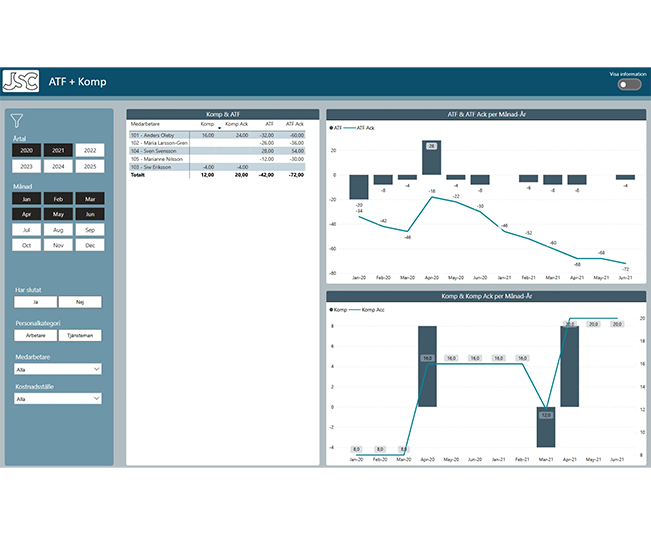The width and height of the screenshot is (651, 535).
Task: Select the Jul month filter
Action: 26,230
